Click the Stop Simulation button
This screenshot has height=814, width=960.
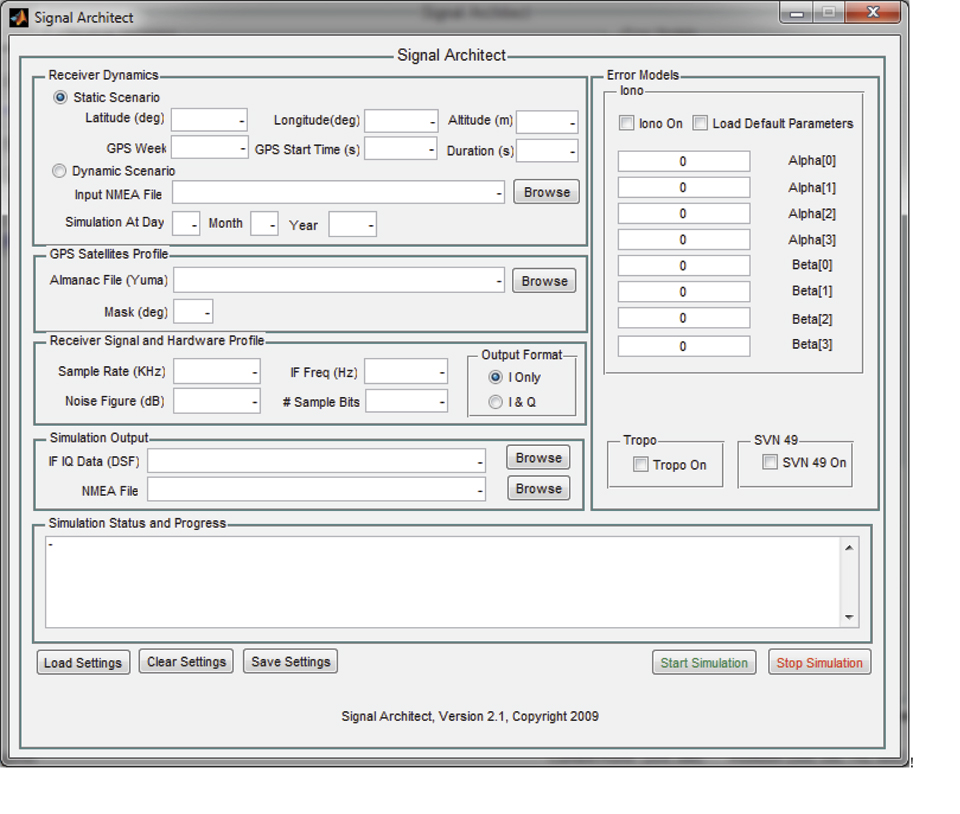click(819, 663)
